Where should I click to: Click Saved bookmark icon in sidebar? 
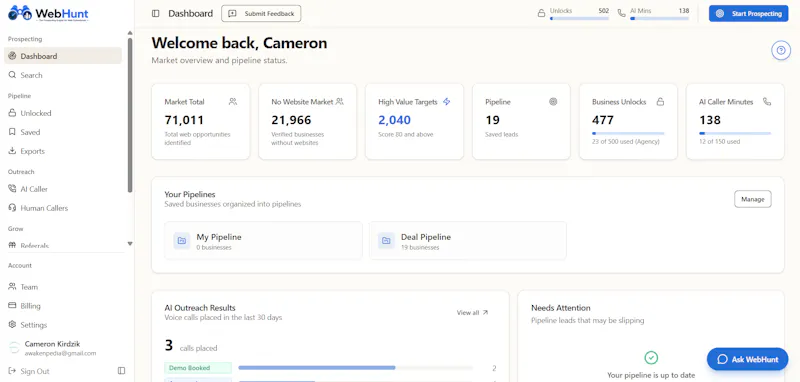12,132
